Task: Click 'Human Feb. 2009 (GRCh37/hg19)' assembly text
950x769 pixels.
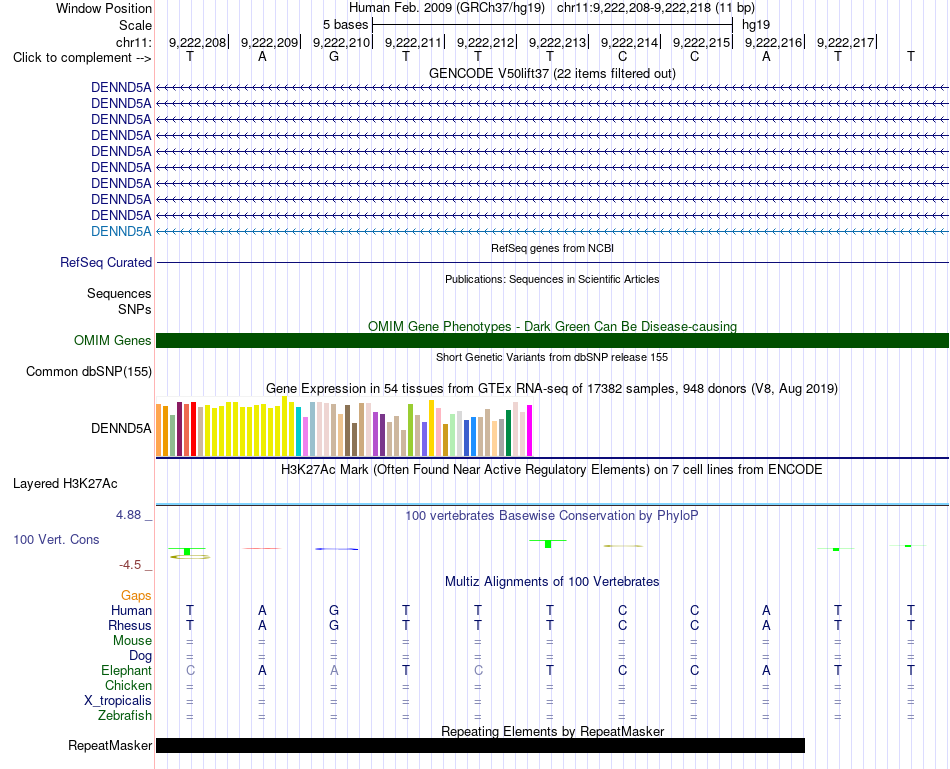Action: coord(447,8)
